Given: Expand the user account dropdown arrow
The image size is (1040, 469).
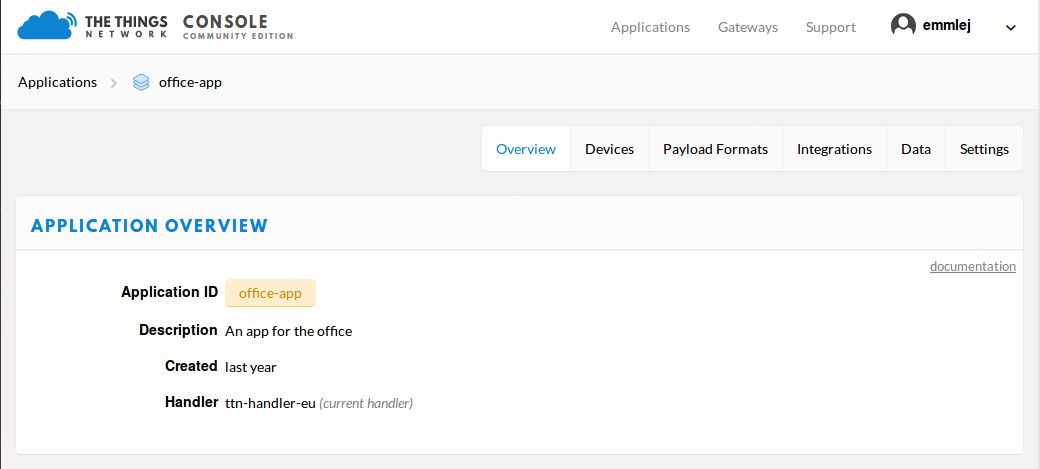Looking at the screenshot, I should coord(1011,28).
